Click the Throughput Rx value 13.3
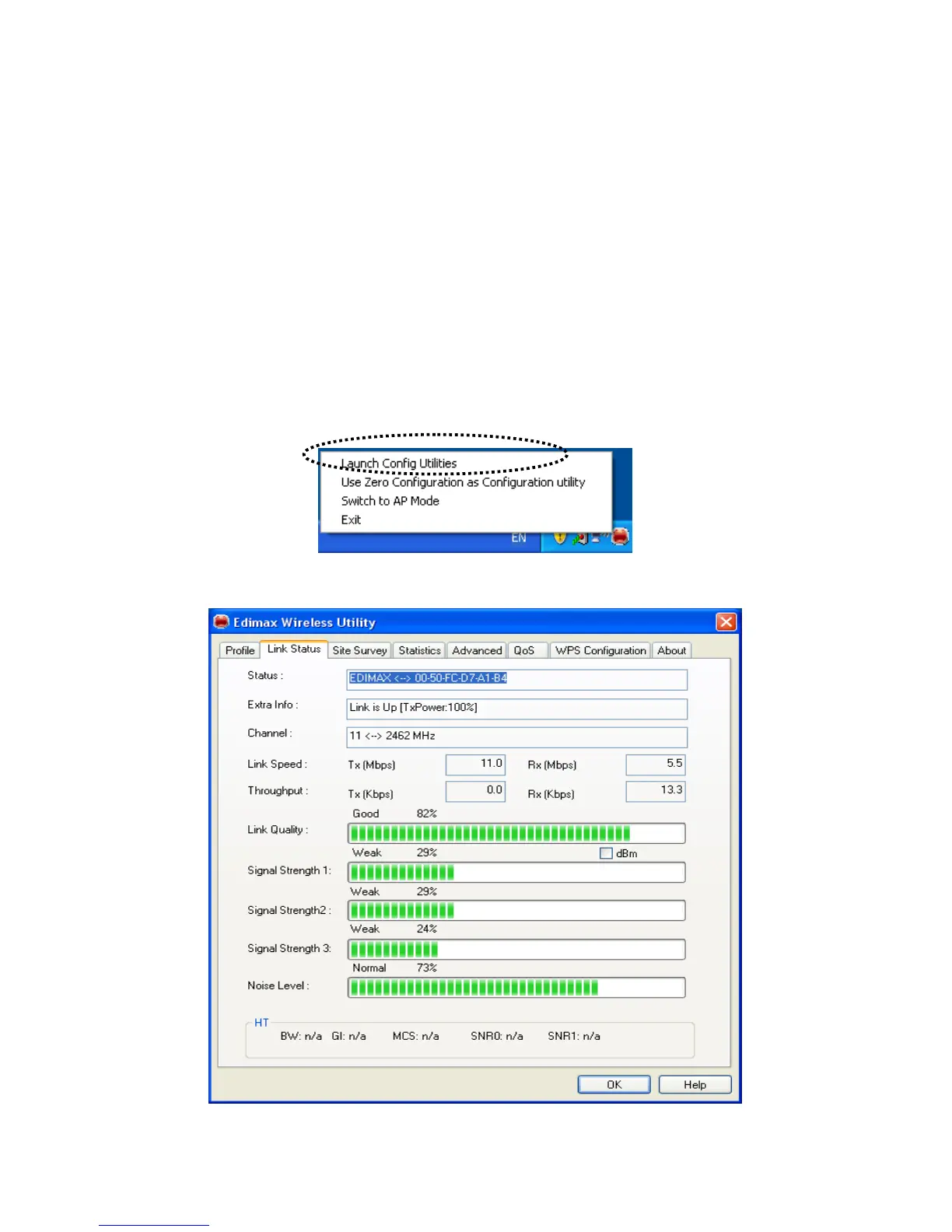This screenshot has width=952, height=1232. (x=656, y=791)
